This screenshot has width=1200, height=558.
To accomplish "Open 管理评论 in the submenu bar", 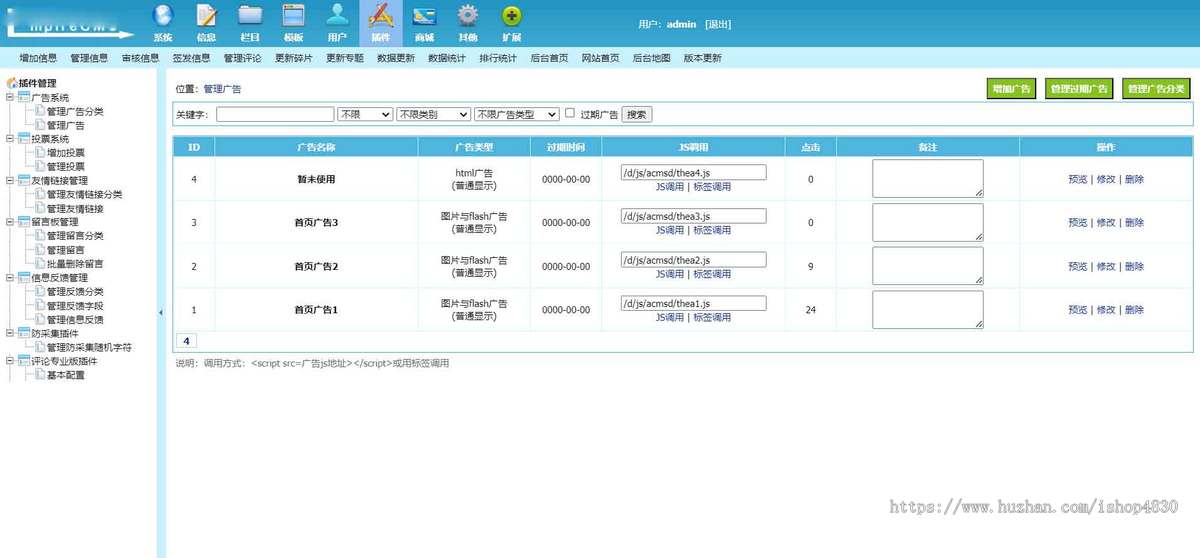I will [242, 58].
